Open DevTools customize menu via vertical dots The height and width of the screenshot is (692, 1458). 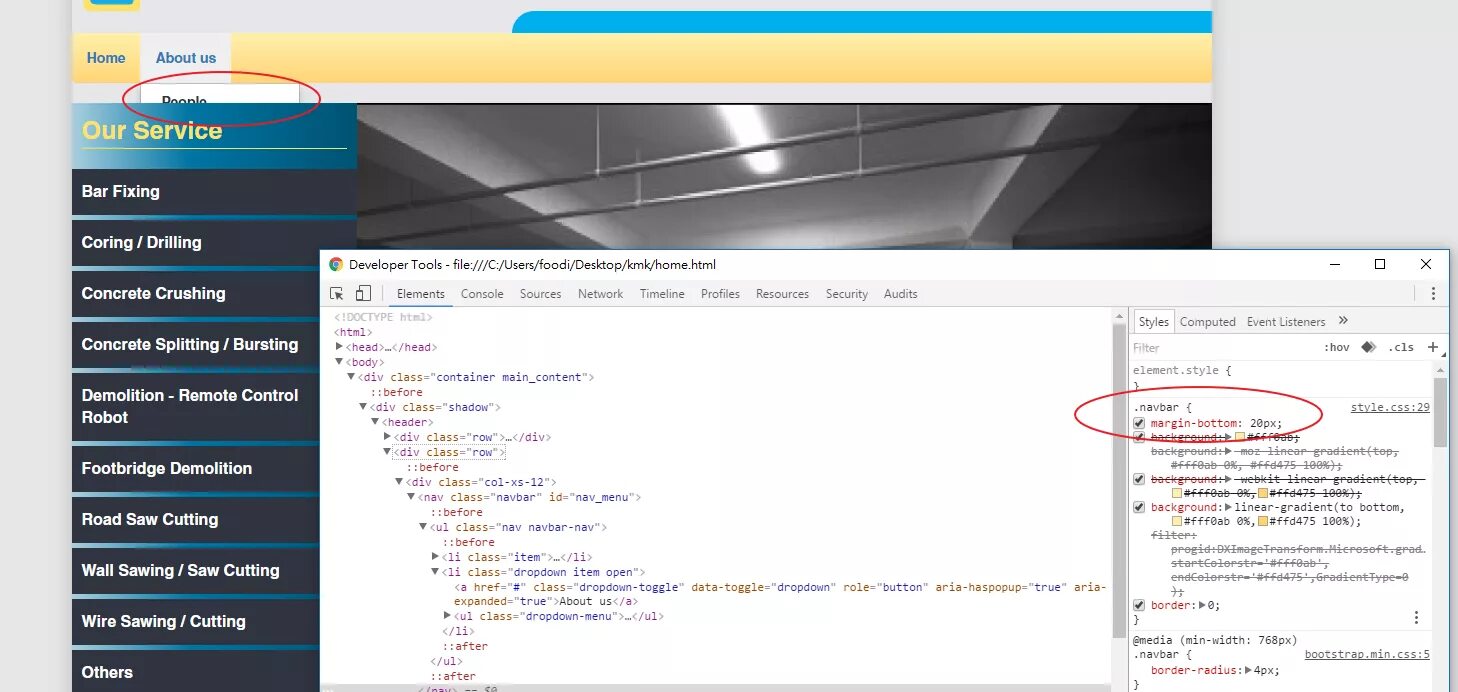pos(1434,292)
